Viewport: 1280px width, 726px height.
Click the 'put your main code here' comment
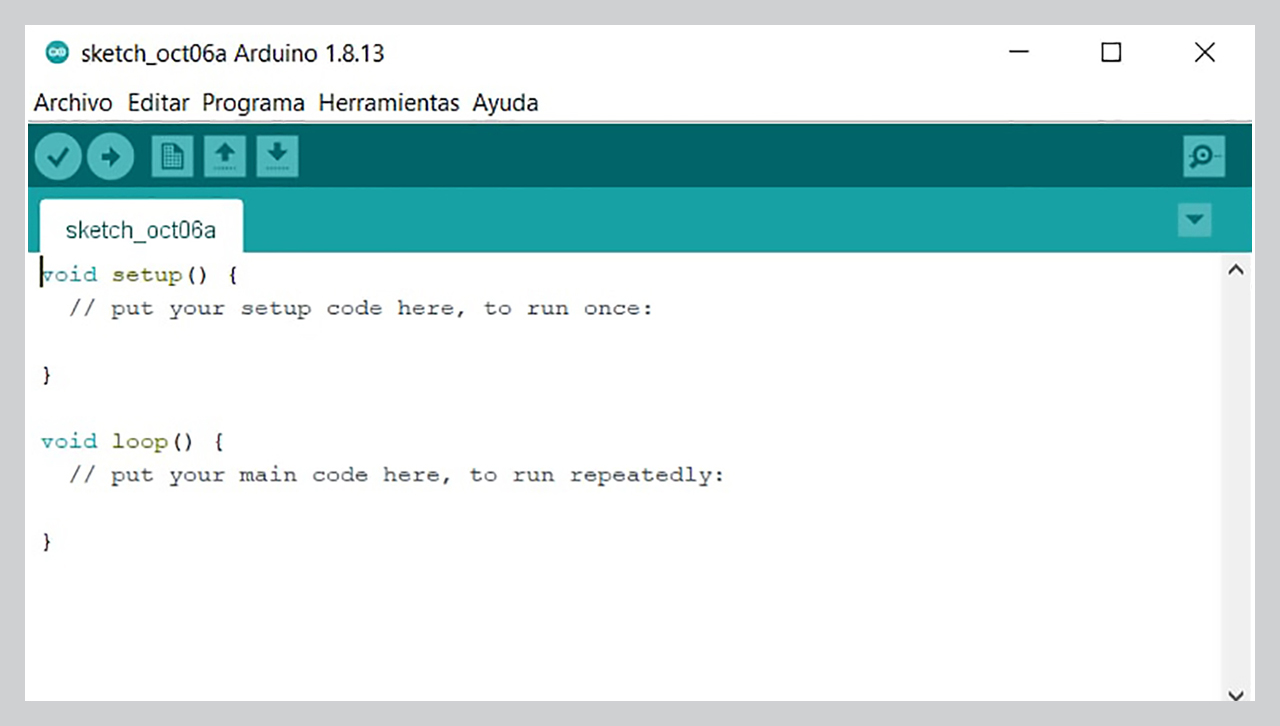click(x=396, y=475)
